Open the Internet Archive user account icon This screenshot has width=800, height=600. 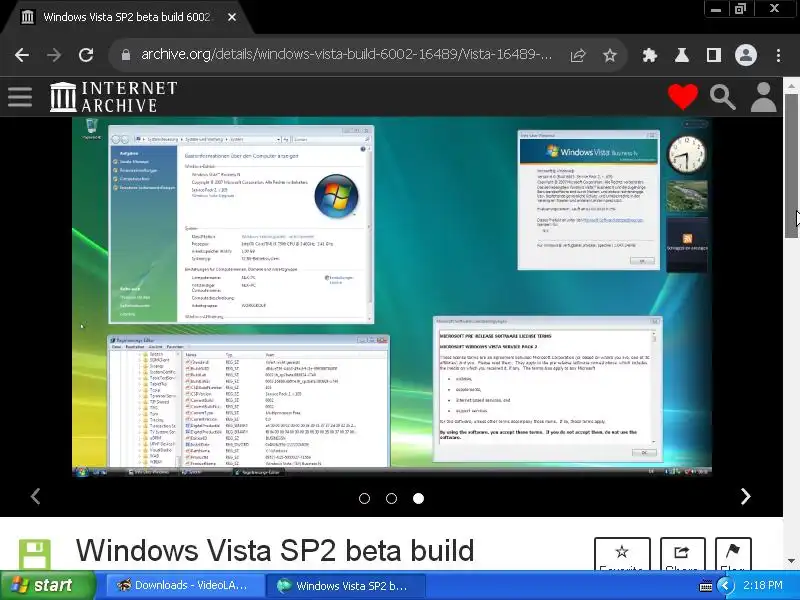click(x=763, y=97)
